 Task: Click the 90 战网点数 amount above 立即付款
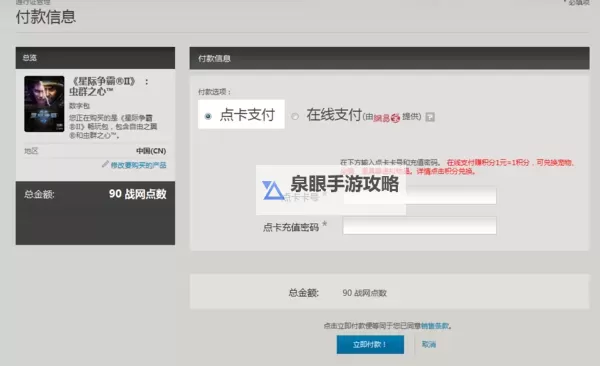tap(364, 293)
